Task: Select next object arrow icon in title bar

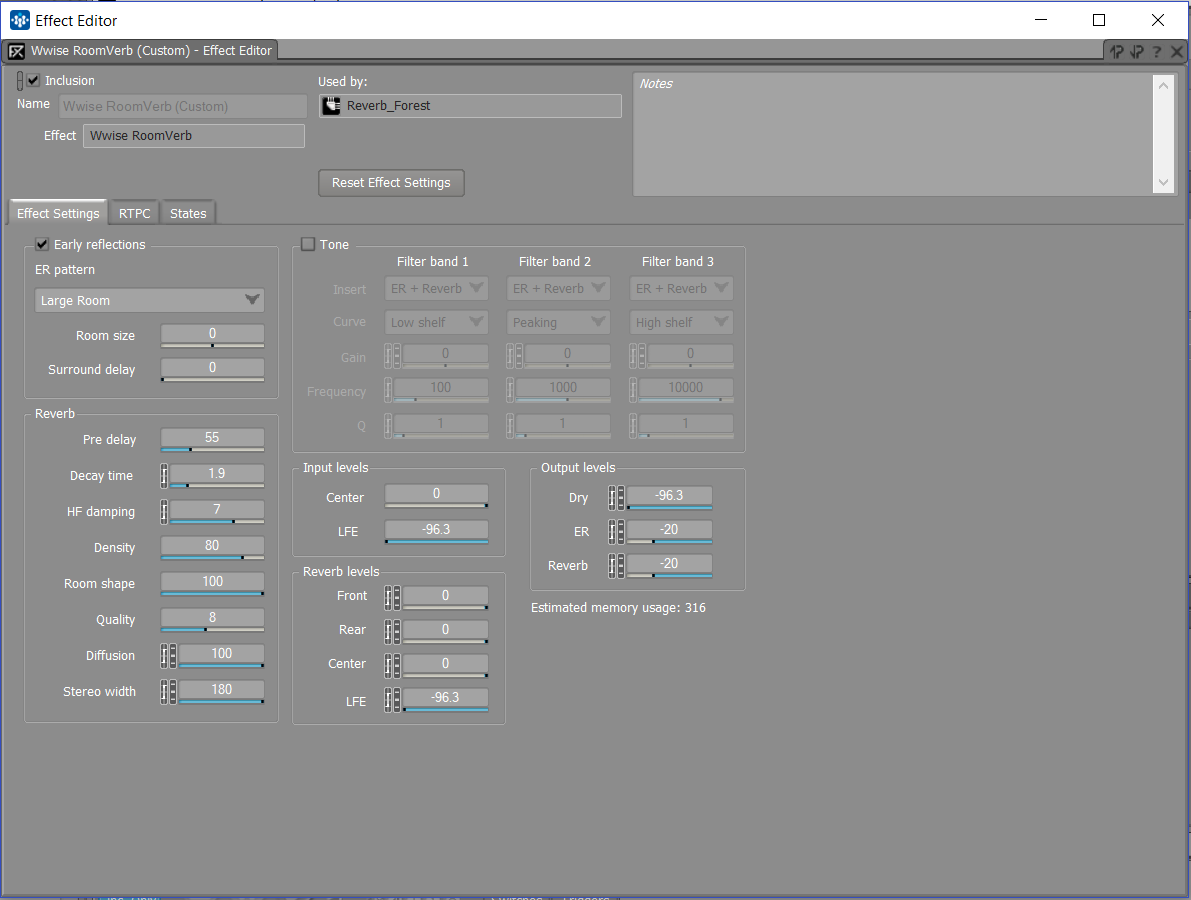Action: [x=1137, y=52]
